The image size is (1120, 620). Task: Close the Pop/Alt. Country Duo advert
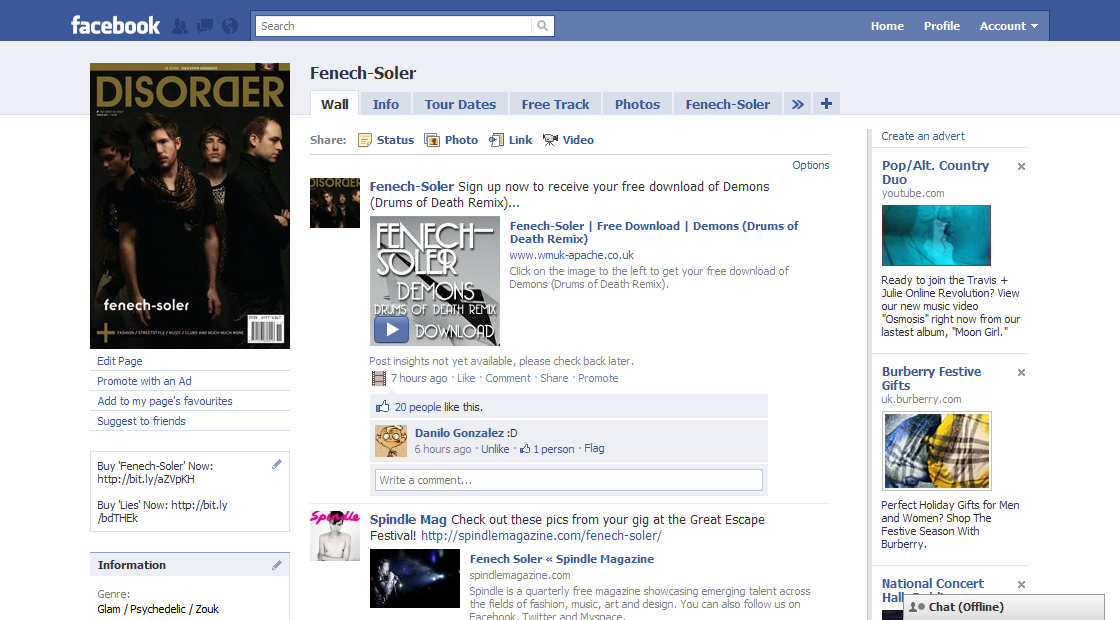point(1021,166)
